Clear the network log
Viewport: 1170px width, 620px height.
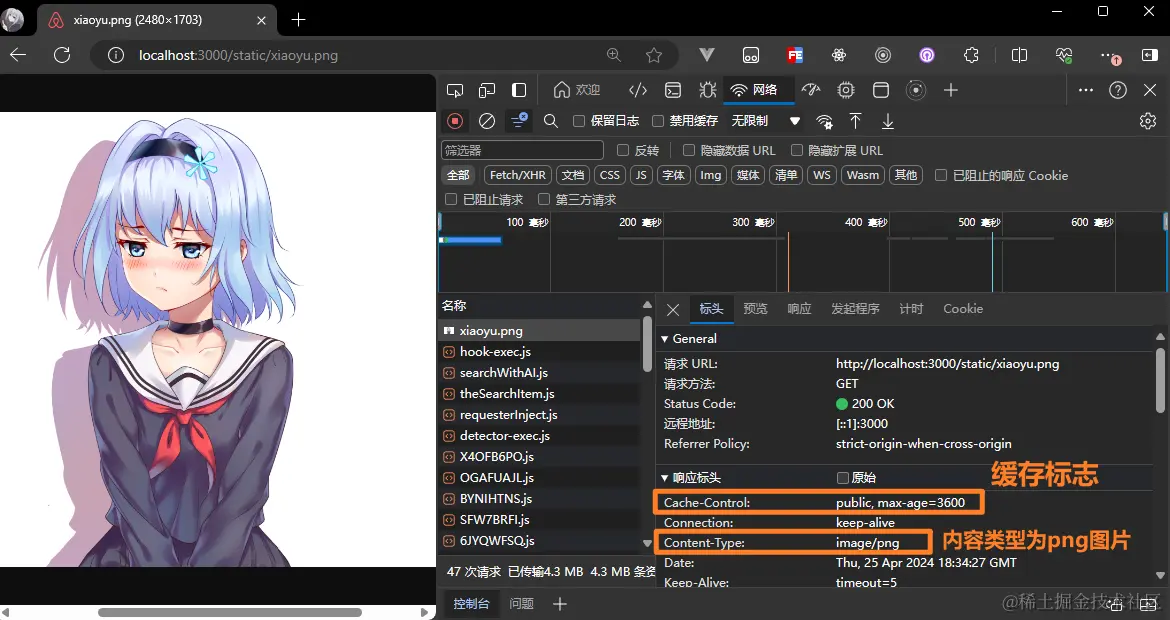tap(487, 121)
